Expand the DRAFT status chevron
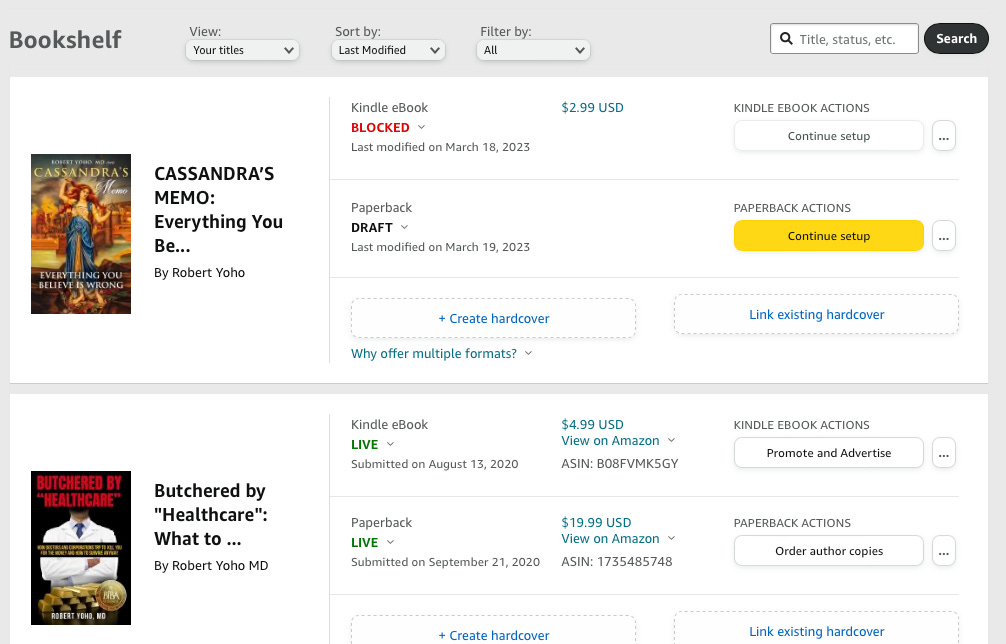Screen dimensions: 1006x644 coord(404,227)
